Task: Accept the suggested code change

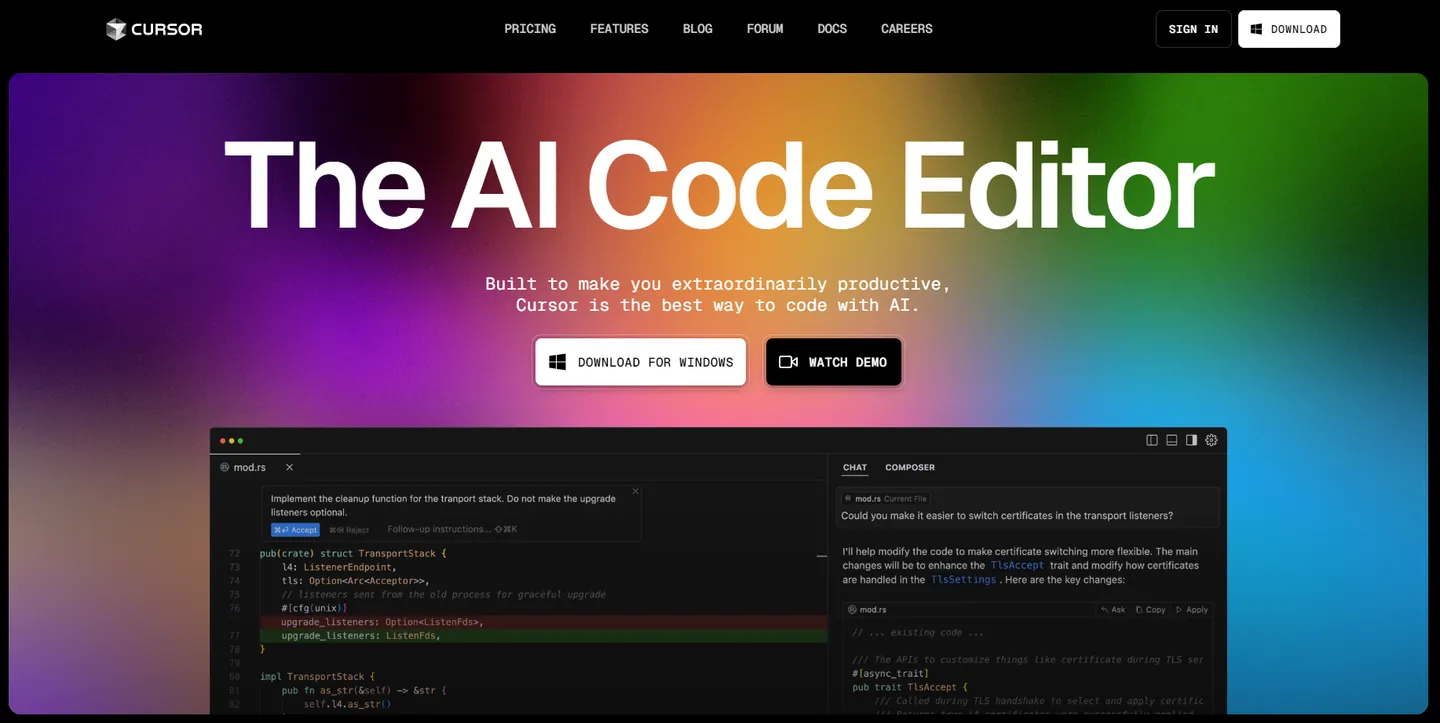Action: click(x=295, y=529)
